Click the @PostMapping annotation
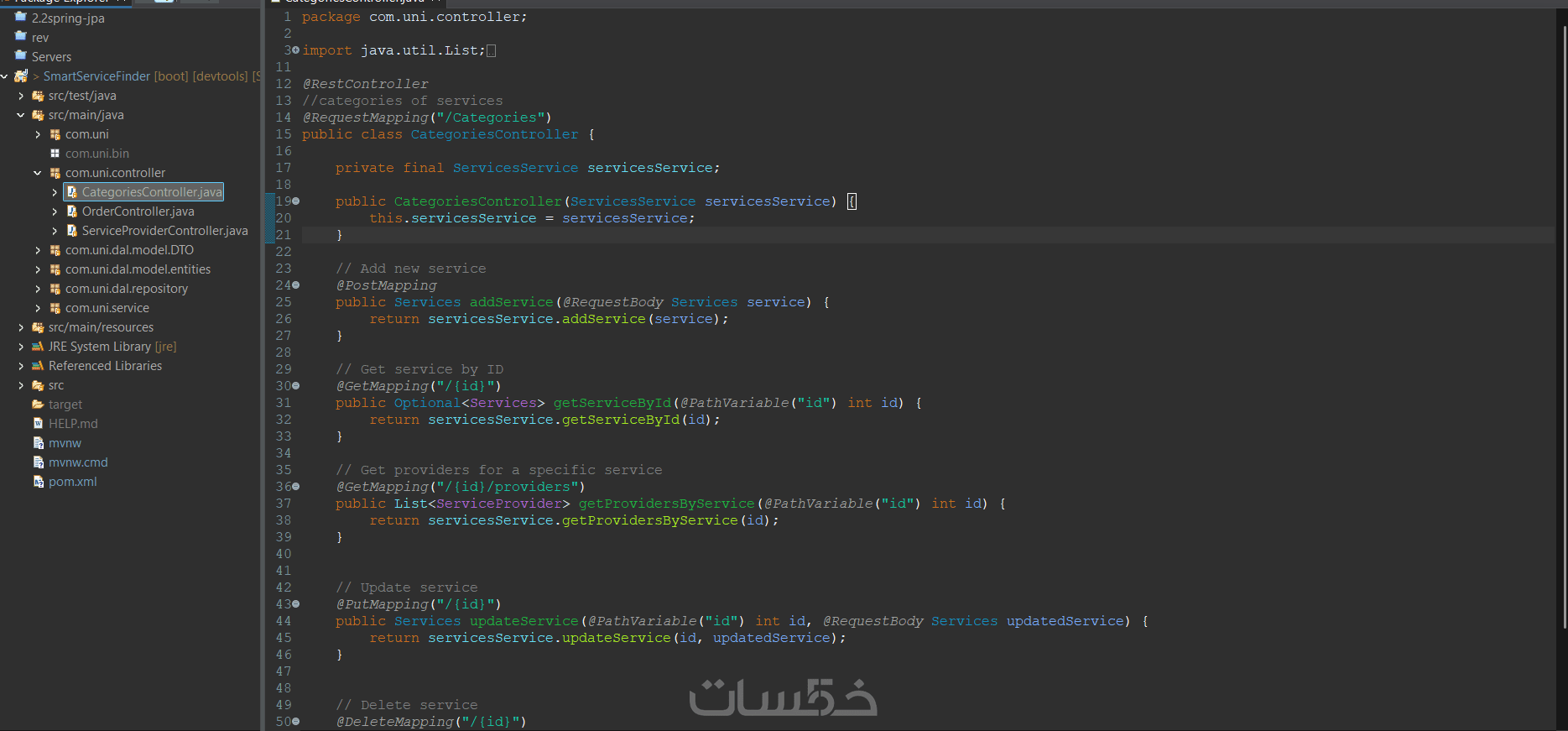The image size is (1568, 731). pos(387,285)
